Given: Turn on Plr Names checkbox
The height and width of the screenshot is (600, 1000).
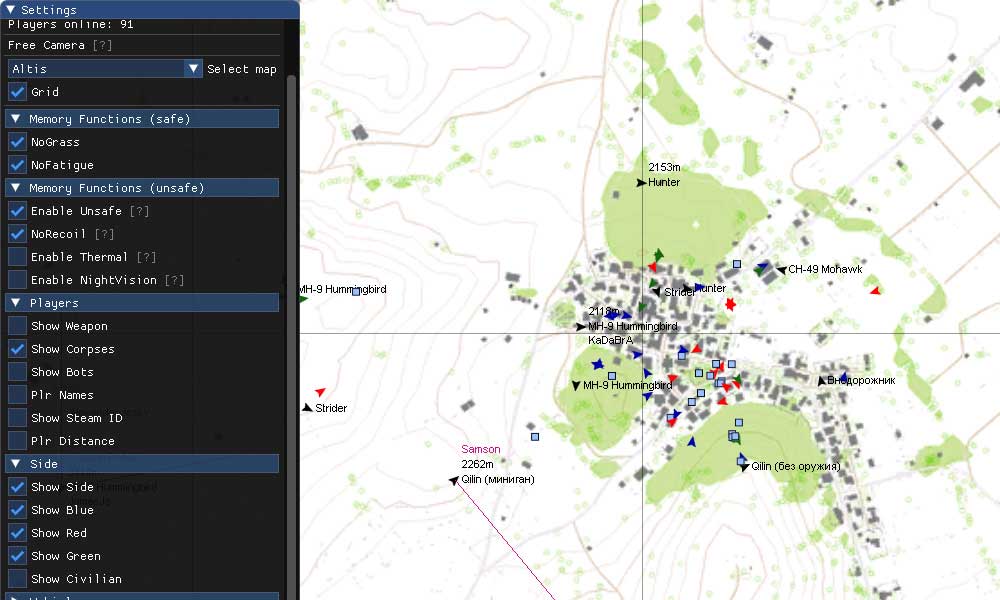Looking at the screenshot, I should tap(17, 395).
